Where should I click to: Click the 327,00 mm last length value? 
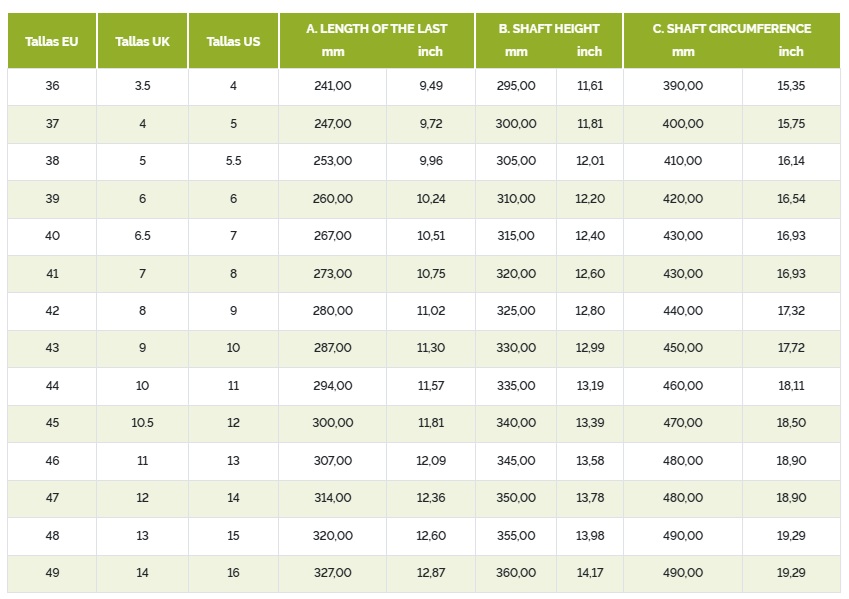tap(332, 573)
